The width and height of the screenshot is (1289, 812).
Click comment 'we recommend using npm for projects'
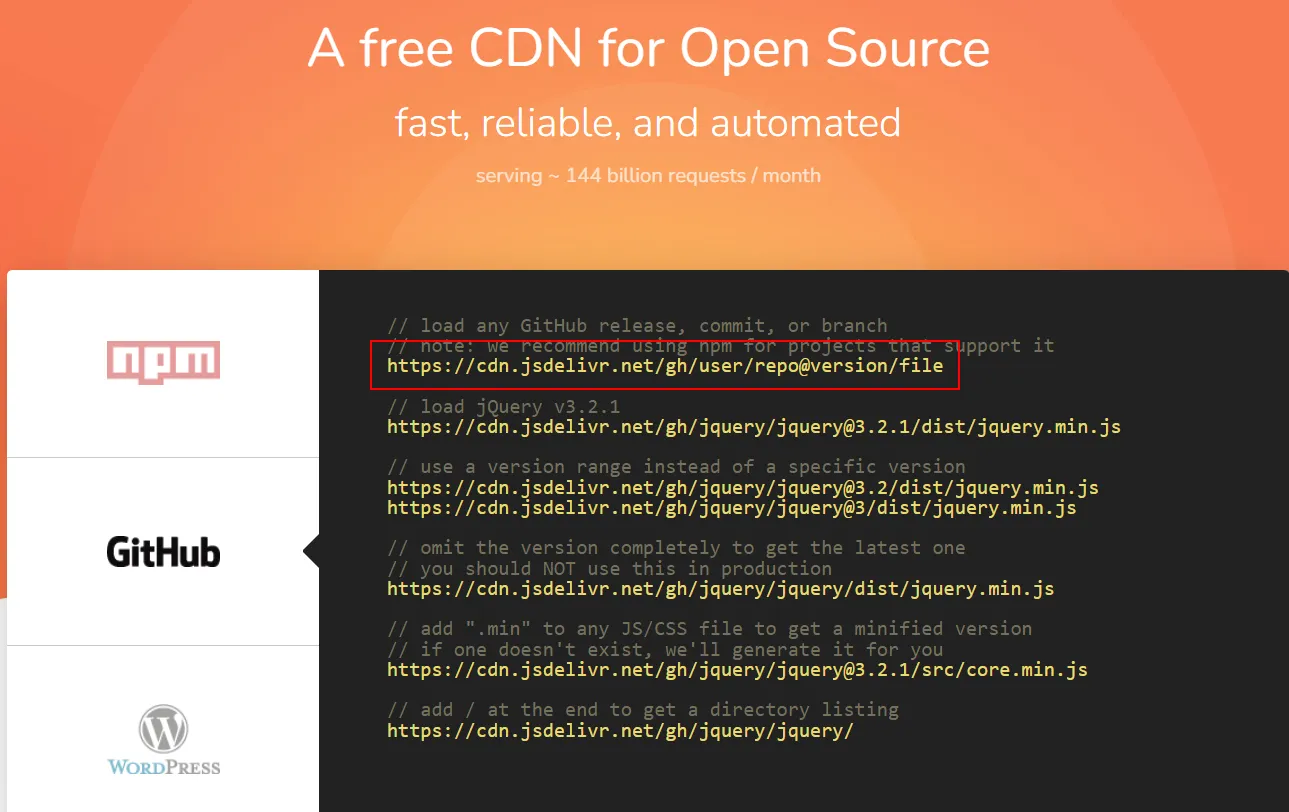[x=720, y=345]
